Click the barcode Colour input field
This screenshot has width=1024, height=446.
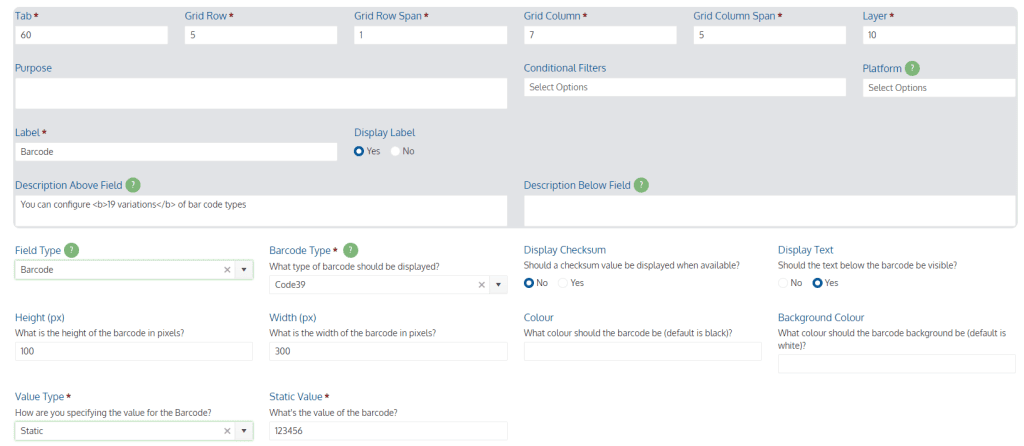[x=643, y=351]
